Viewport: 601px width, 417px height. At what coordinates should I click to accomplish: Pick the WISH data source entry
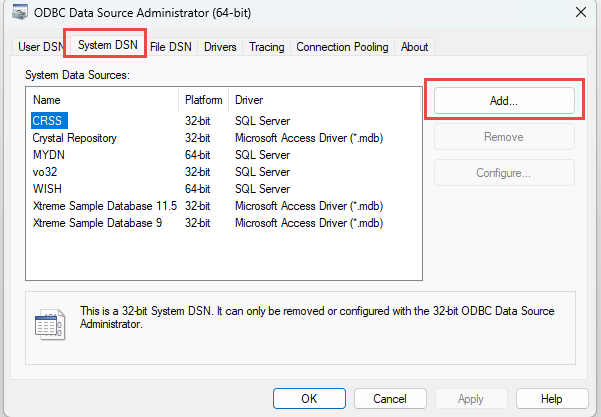click(x=47, y=188)
